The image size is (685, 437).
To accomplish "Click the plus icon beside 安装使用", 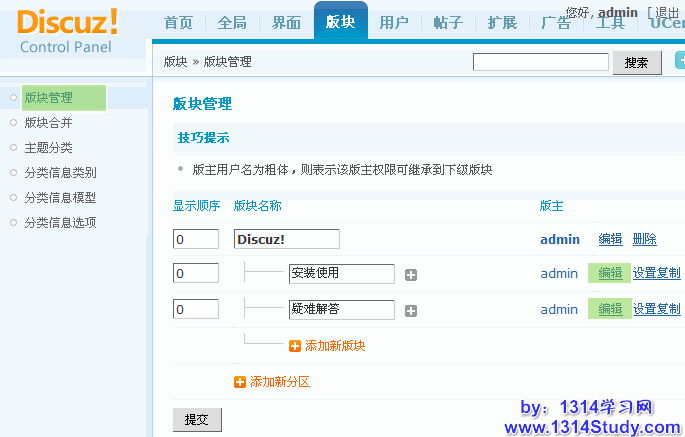I will [411, 275].
